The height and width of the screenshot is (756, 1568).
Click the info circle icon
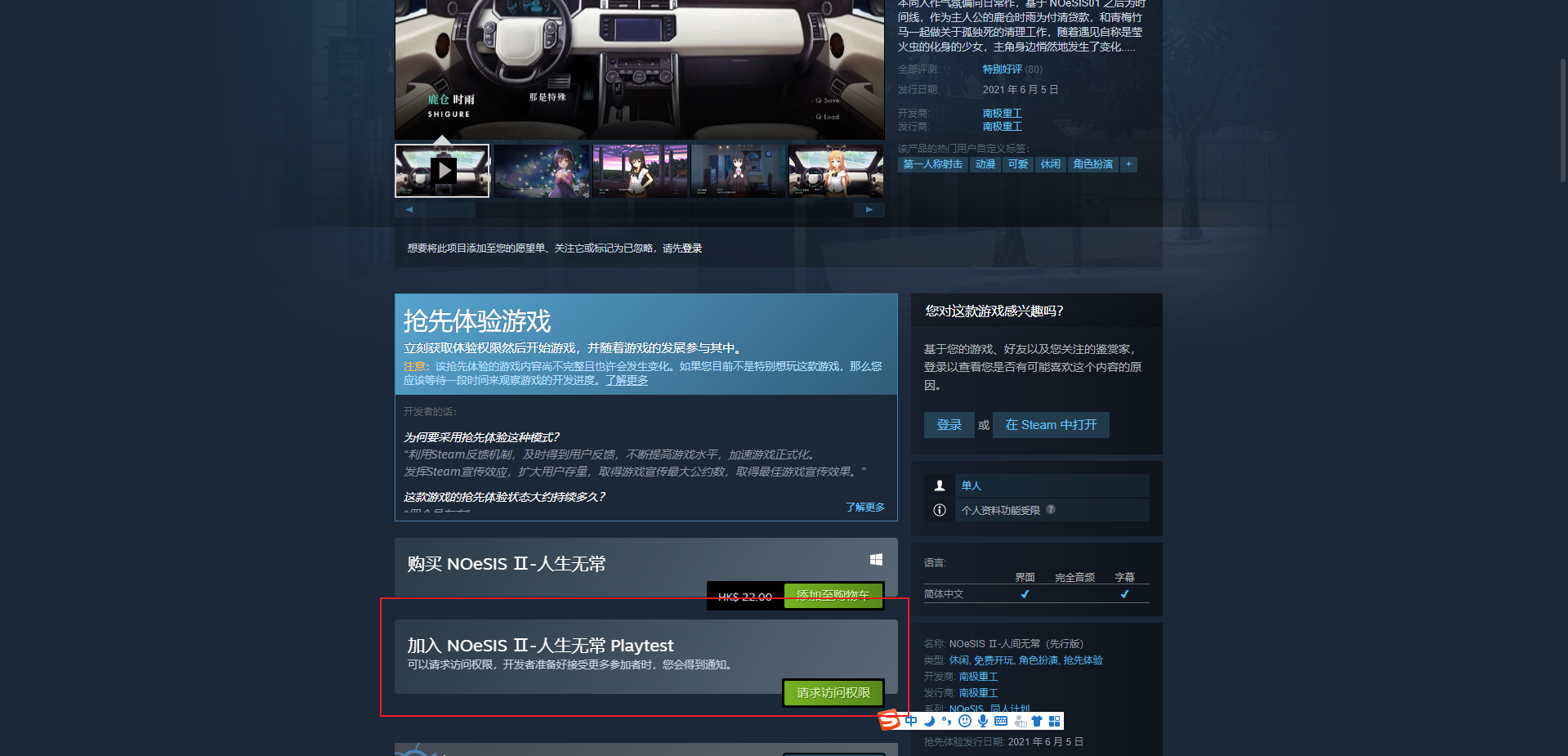pyautogui.click(x=940, y=510)
